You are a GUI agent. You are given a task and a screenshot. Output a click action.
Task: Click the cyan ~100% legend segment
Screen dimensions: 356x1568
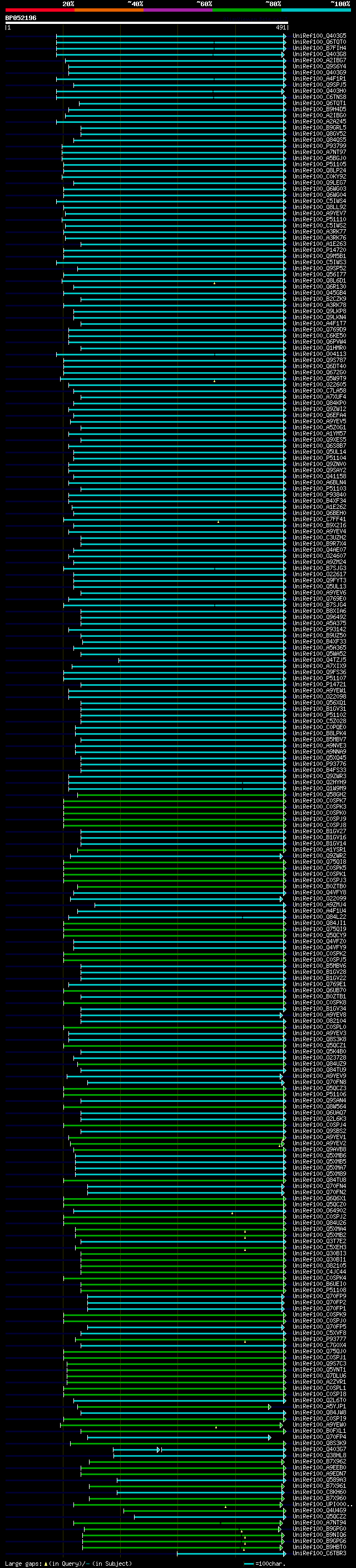coord(316,10)
